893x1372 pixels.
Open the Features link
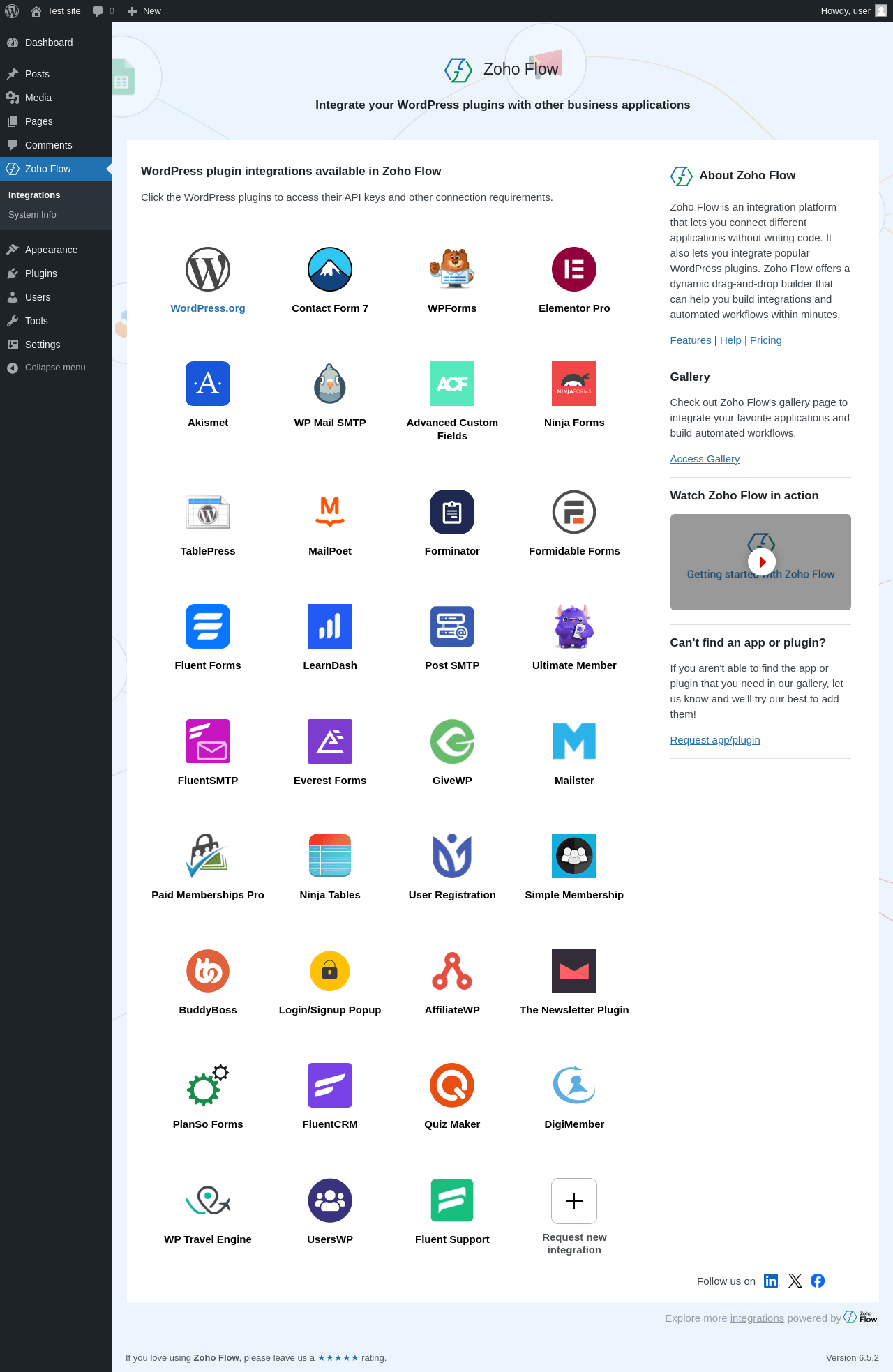(691, 340)
